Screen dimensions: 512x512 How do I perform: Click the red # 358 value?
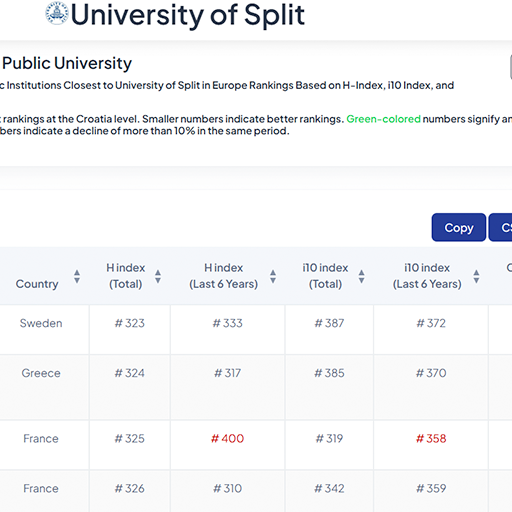point(431,438)
